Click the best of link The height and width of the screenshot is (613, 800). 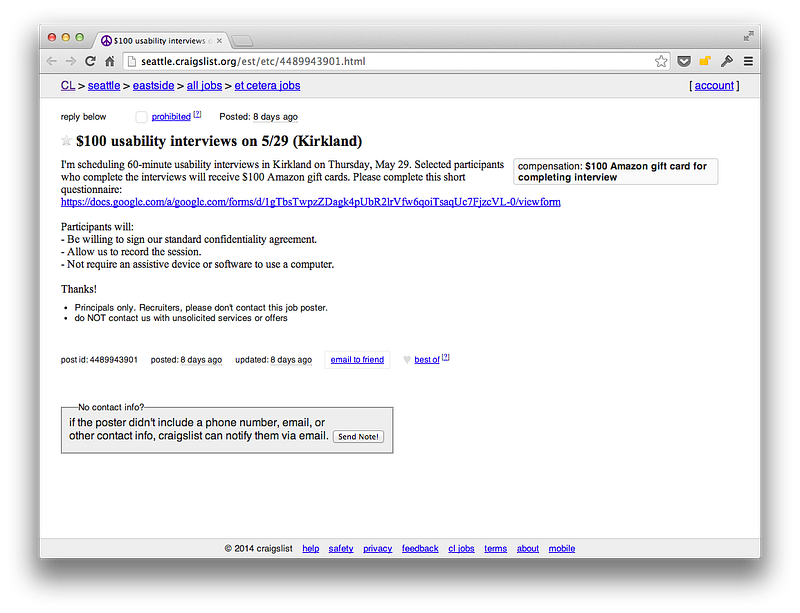point(427,360)
